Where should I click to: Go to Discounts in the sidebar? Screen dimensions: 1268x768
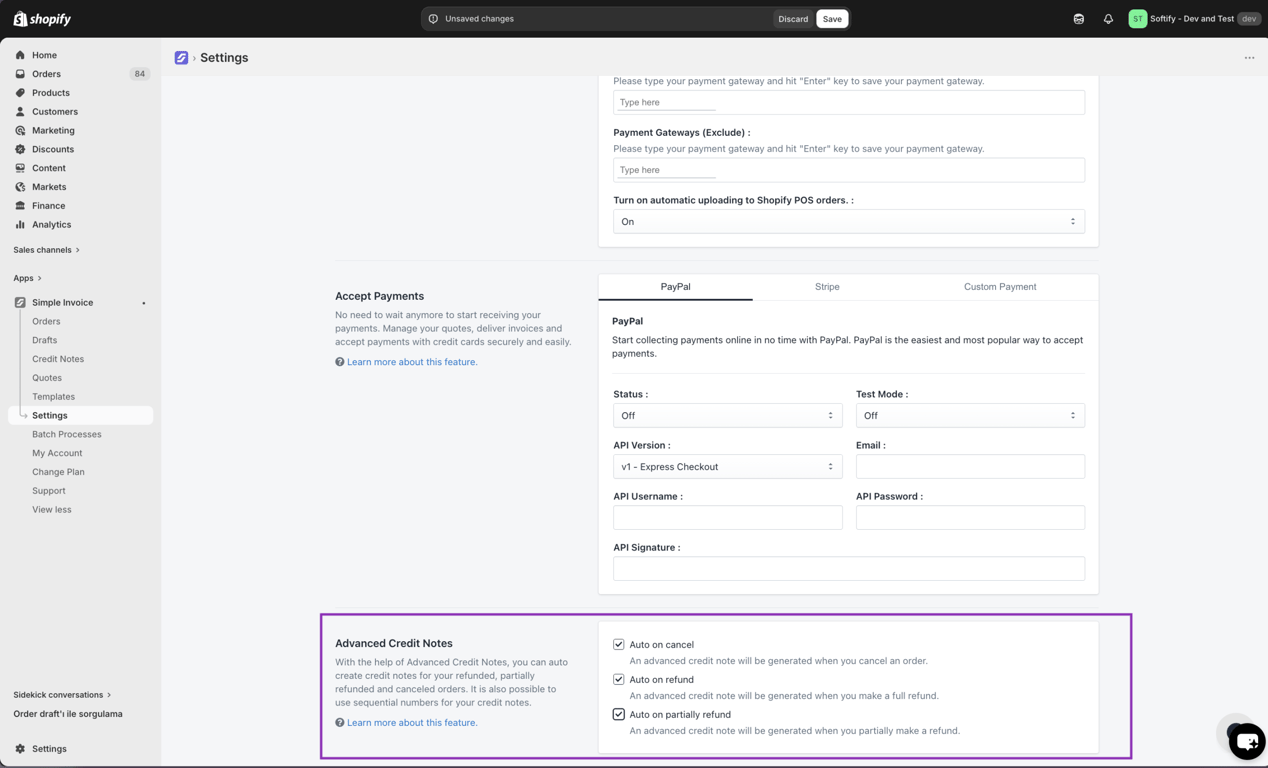52,150
